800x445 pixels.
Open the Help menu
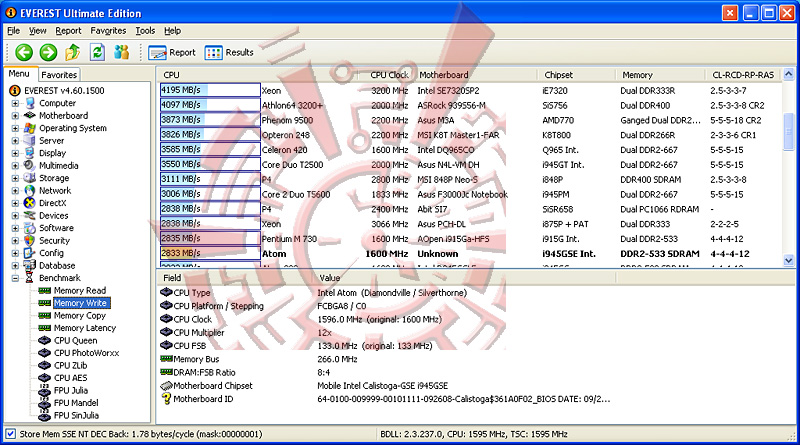172,31
